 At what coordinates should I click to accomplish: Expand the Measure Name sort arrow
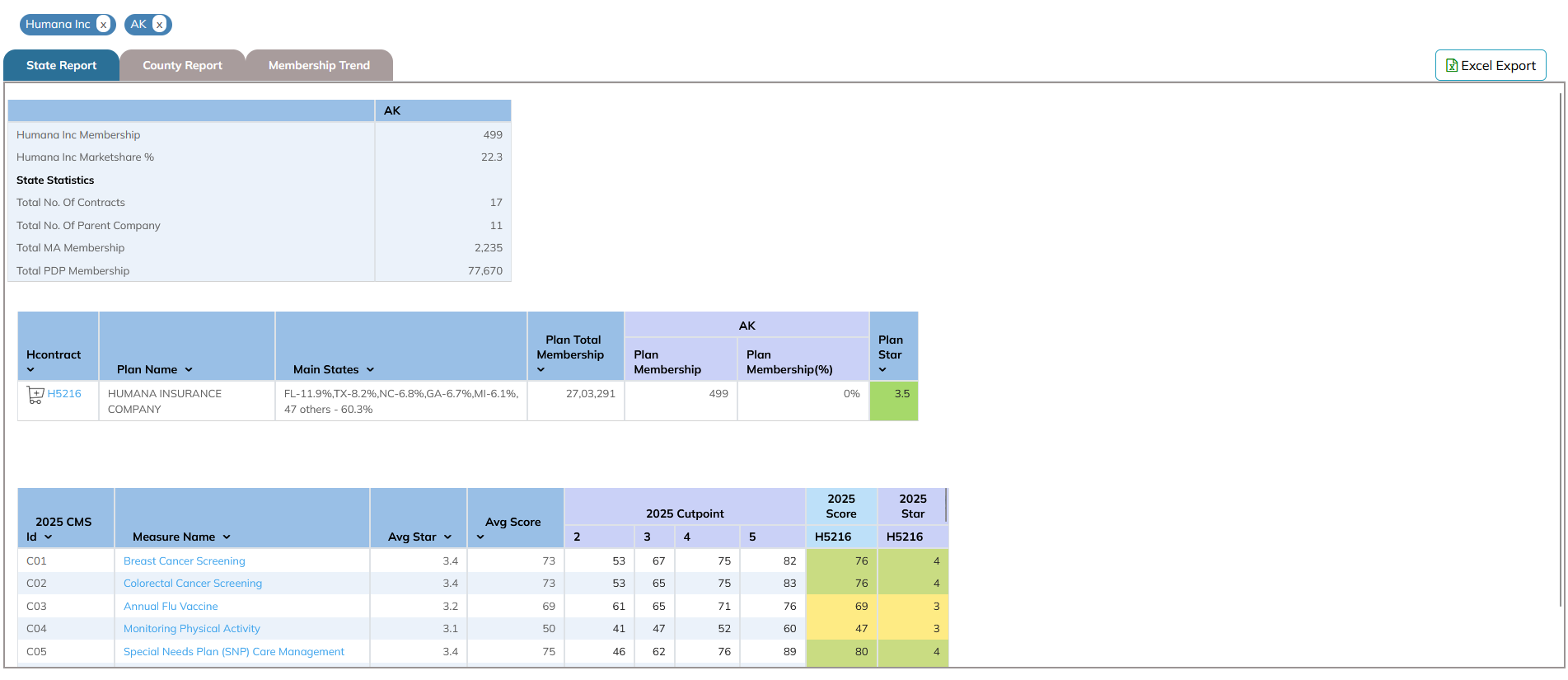click(227, 537)
